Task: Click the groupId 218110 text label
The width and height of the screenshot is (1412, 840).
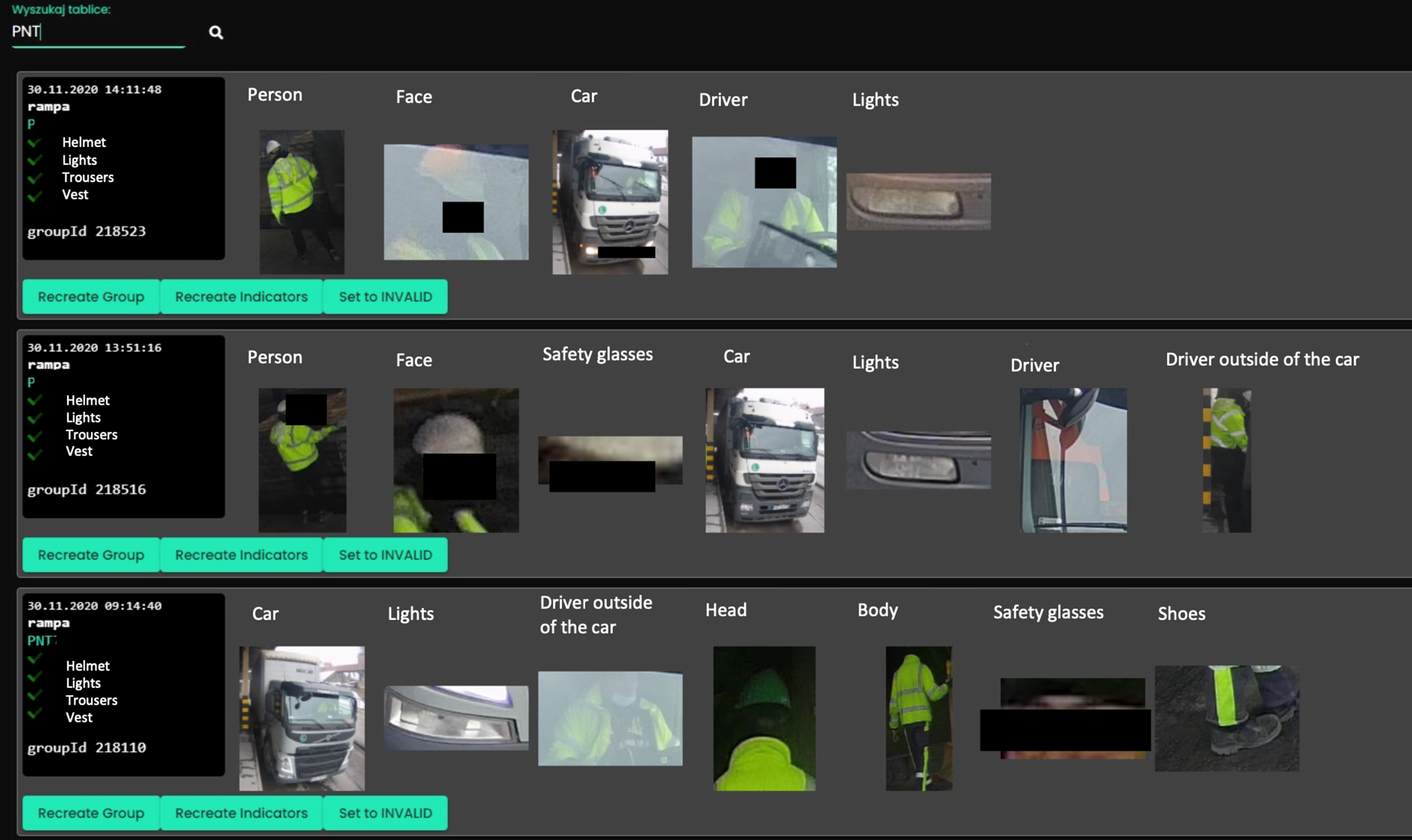Action: point(86,747)
